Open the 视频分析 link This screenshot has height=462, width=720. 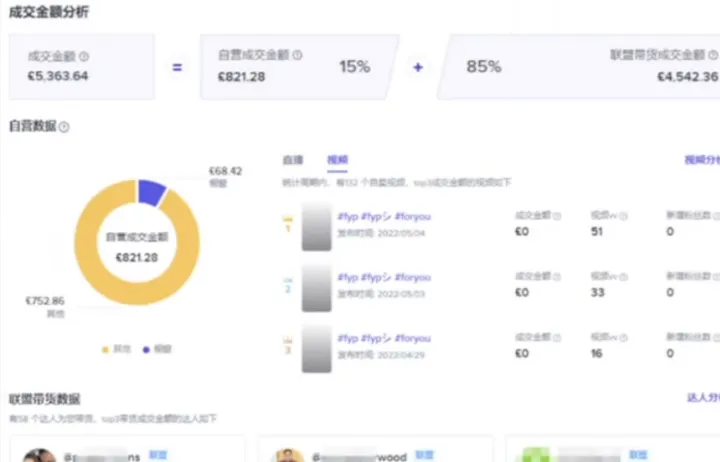(702, 160)
